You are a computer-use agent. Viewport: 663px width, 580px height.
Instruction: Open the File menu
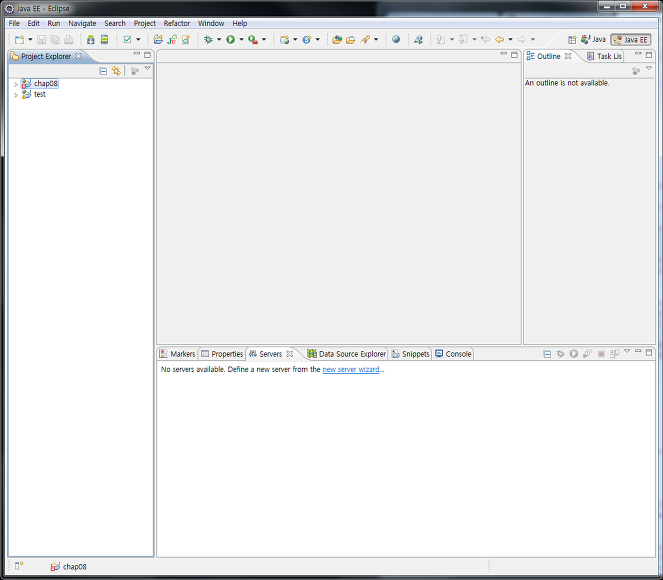click(x=14, y=23)
